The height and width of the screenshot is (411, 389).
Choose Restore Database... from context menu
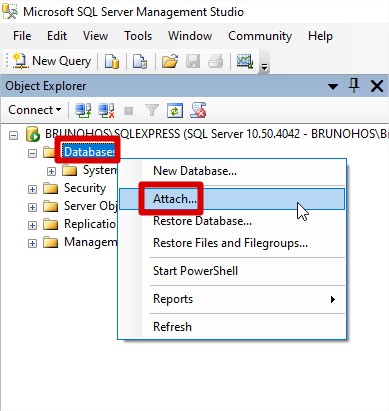tap(232, 221)
